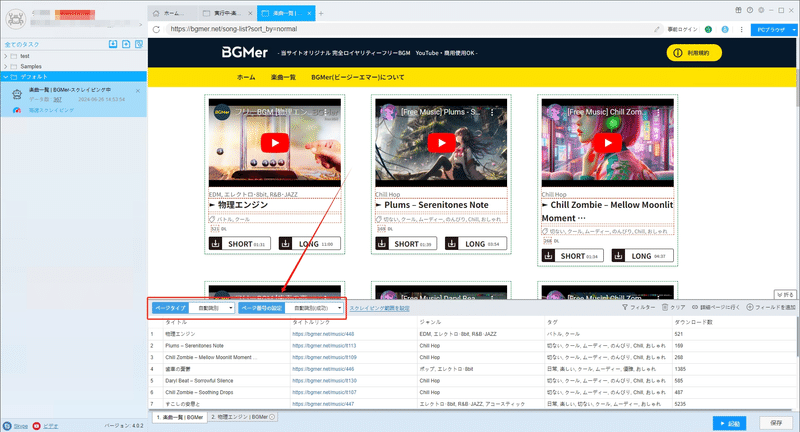Click フィールドを追加 button
The height and width of the screenshot is (432, 800).
[771, 307]
